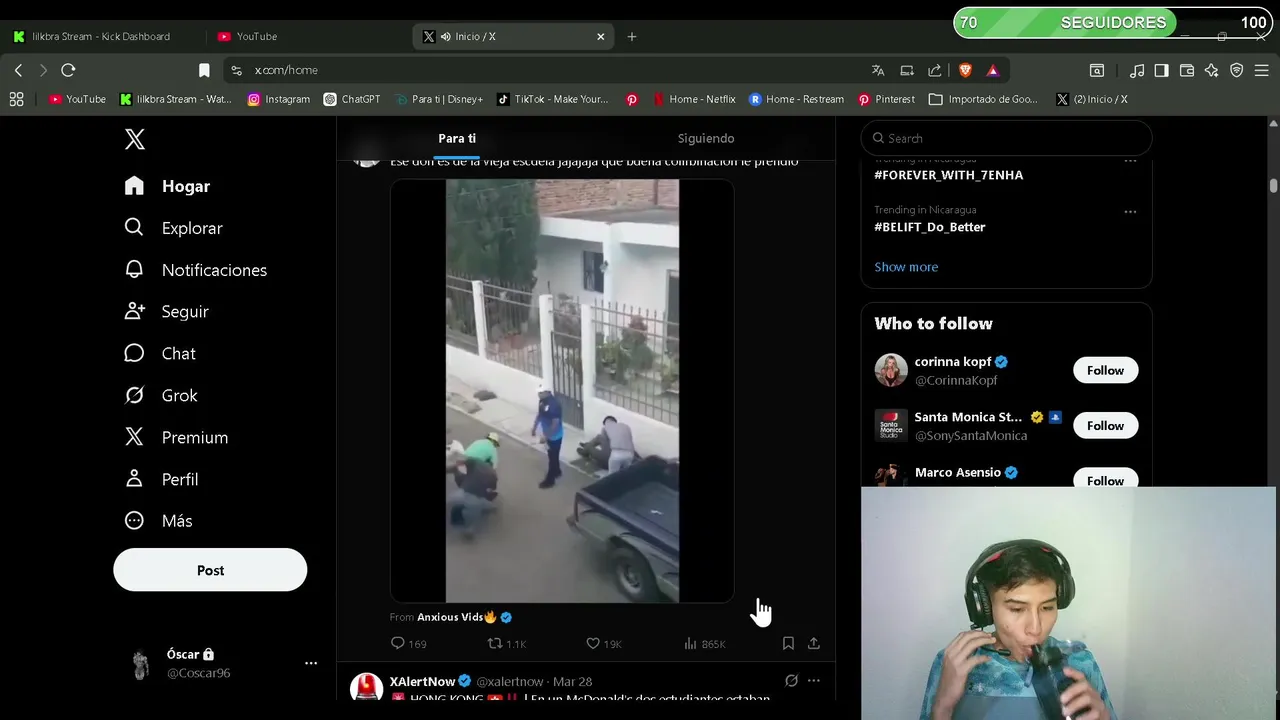Open #FOREVER_WITH_7ENHA trending topic

click(948, 175)
